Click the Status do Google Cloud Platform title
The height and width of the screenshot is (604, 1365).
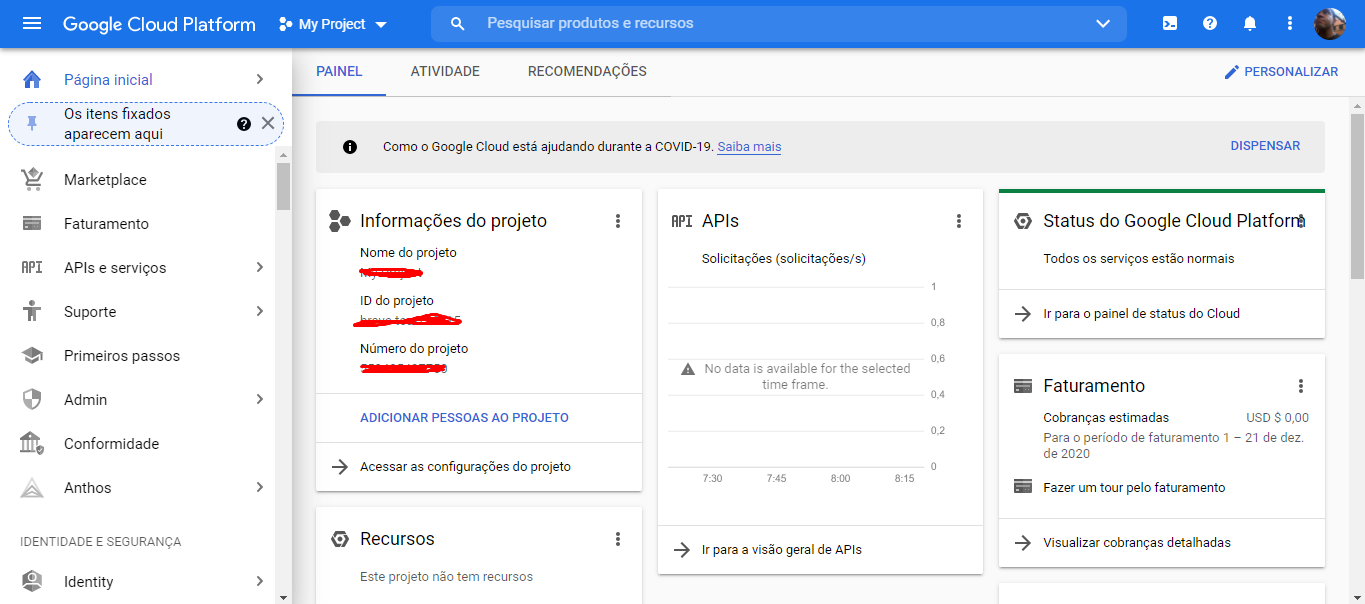1174,221
